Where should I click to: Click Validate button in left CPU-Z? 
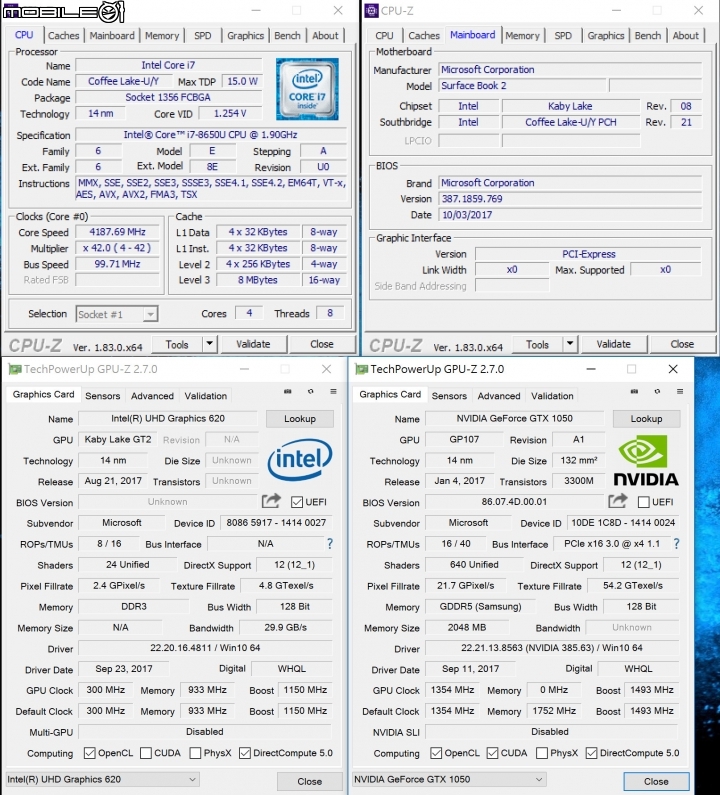[254, 344]
